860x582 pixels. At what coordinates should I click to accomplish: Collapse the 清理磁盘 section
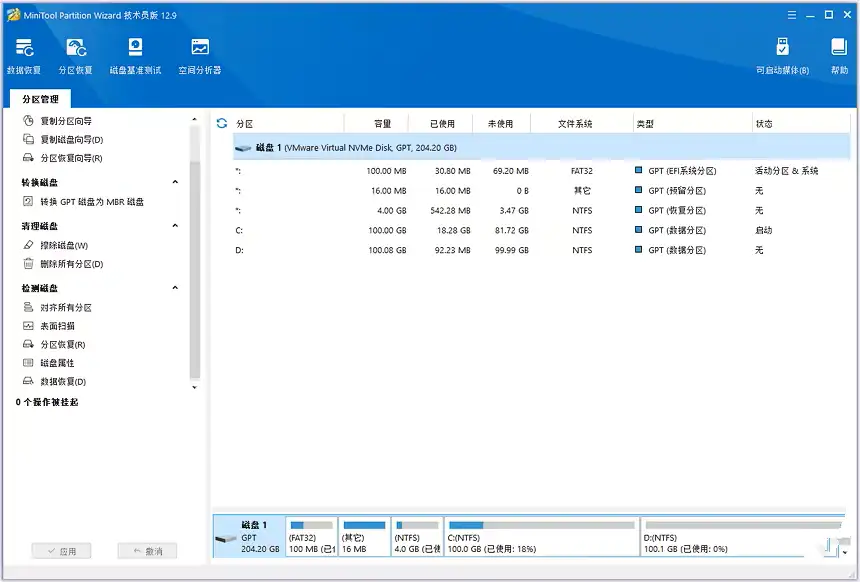click(176, 227)
